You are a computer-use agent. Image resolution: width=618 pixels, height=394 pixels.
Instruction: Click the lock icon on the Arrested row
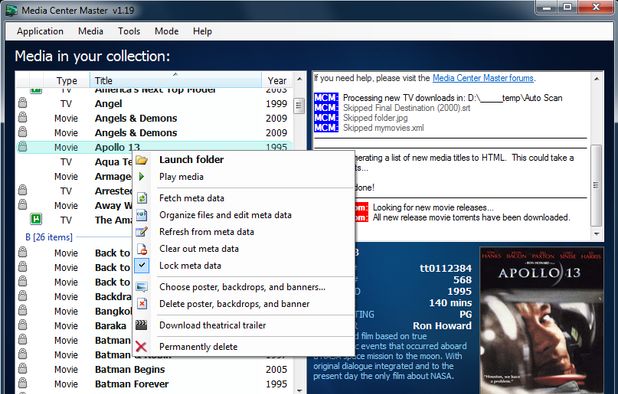coord(23,190)
